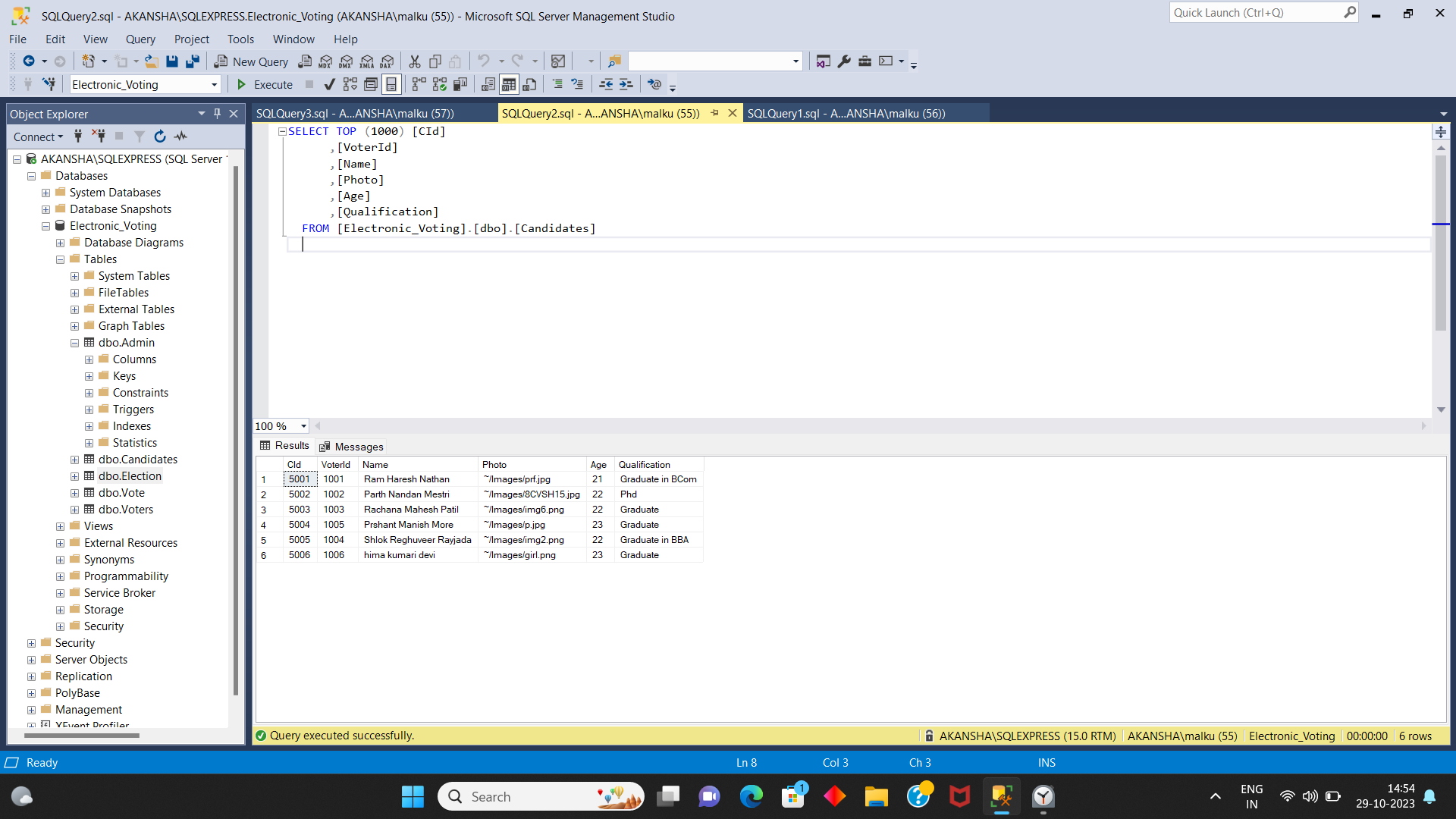Image resolution: width=1456 pixels, height=819 pixels.
Task: Switch to the Messages tab in results
Action: coord(351,446)
